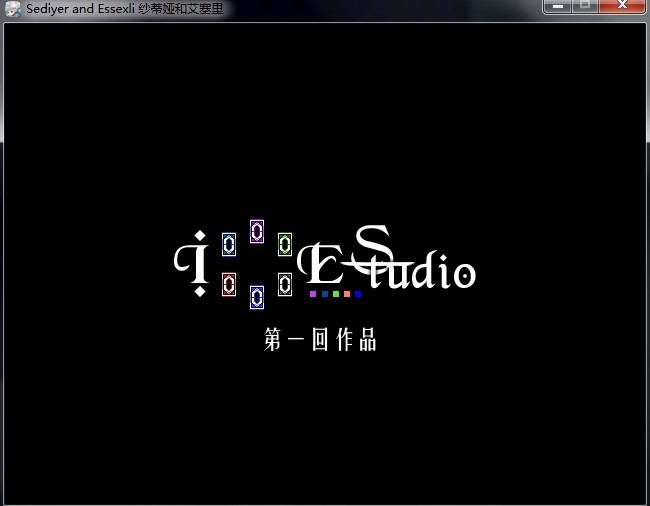Select the white card icon beside letter E

click(x=285, y=284)
